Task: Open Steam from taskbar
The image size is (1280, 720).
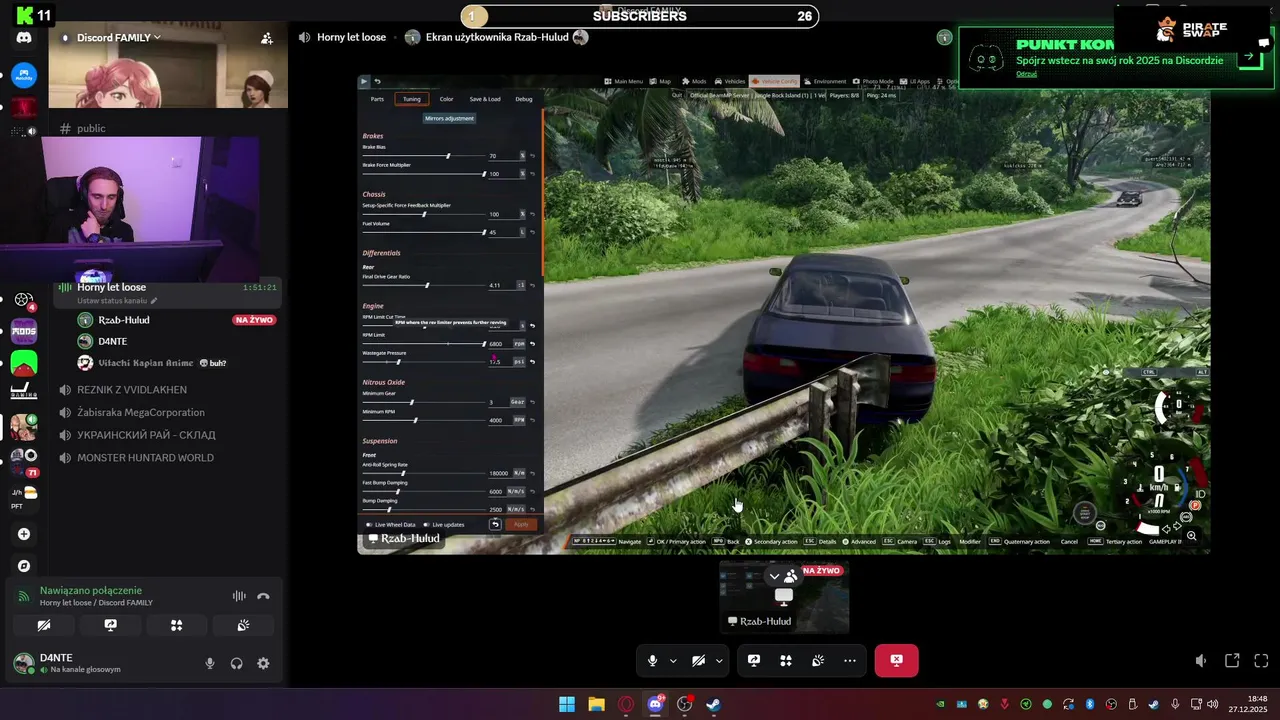Action: click(713, 704)
